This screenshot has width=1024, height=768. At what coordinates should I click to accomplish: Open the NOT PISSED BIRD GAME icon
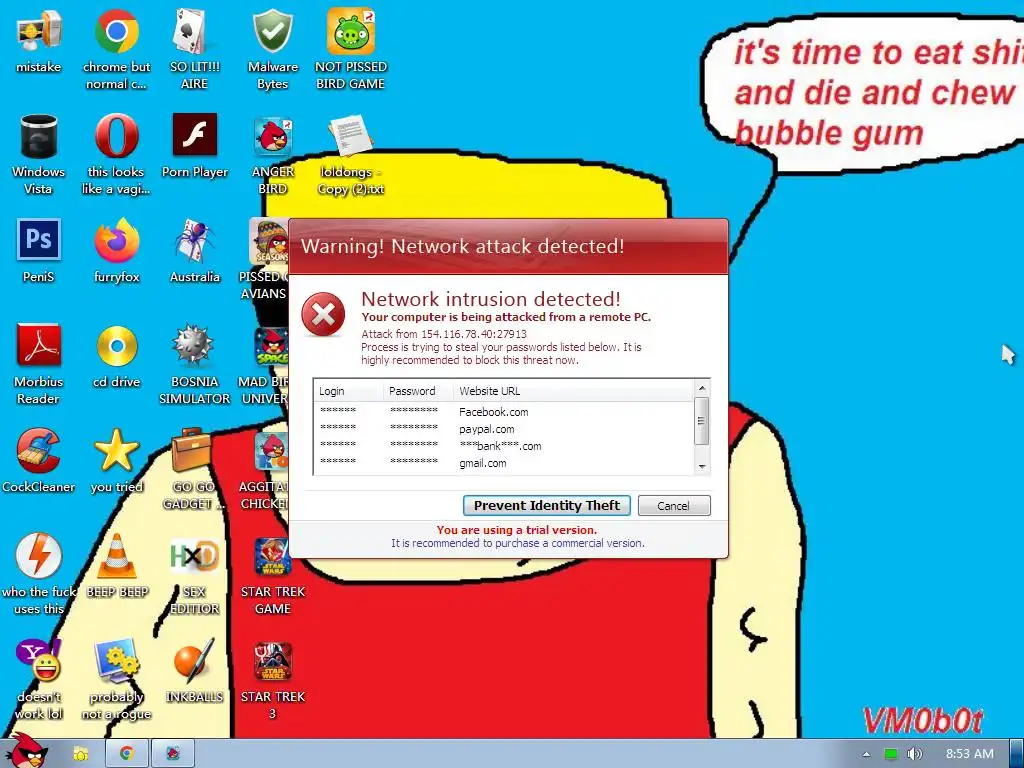[x=351, y=31]
